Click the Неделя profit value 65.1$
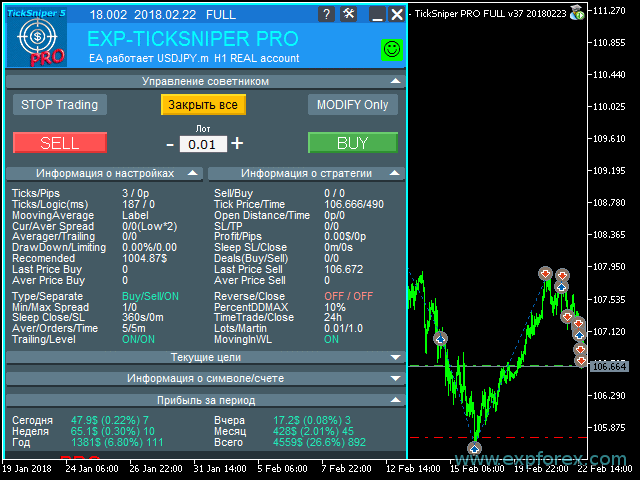Image resolution: width=640 pixels, height=480 pixels. 113,431
